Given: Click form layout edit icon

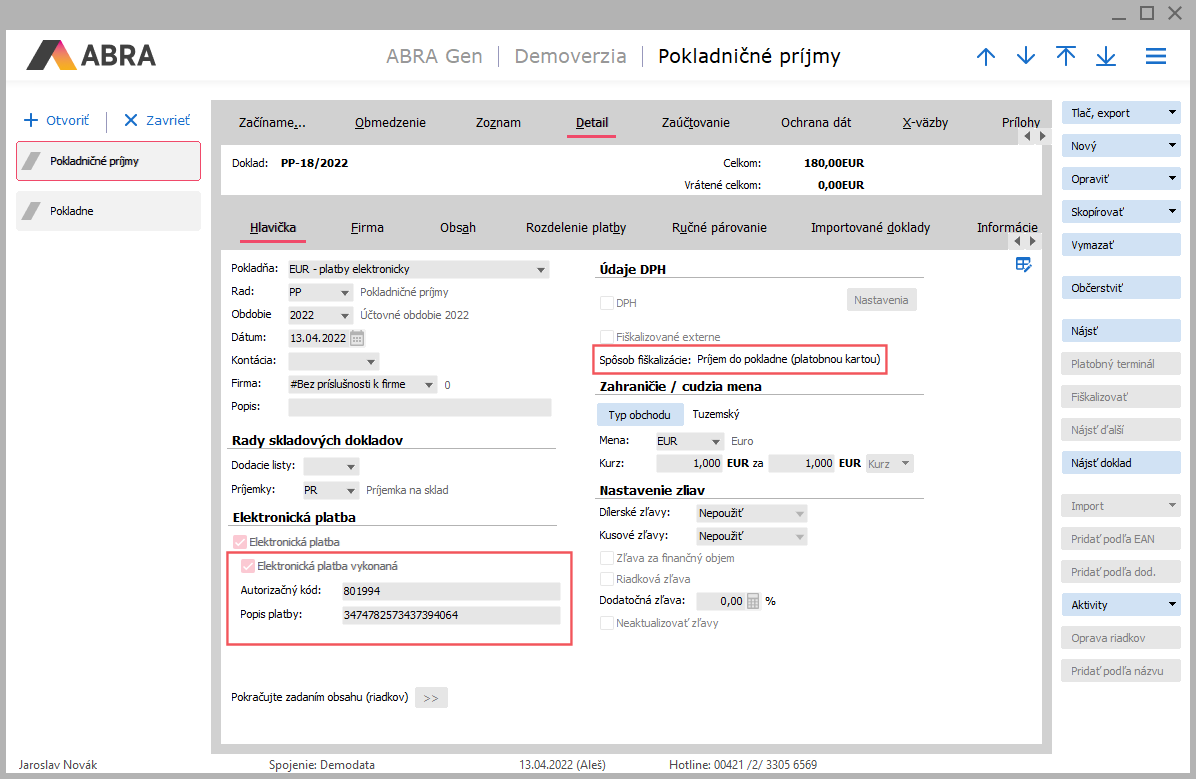Looking at the screenshot, I should point(1023,264).
